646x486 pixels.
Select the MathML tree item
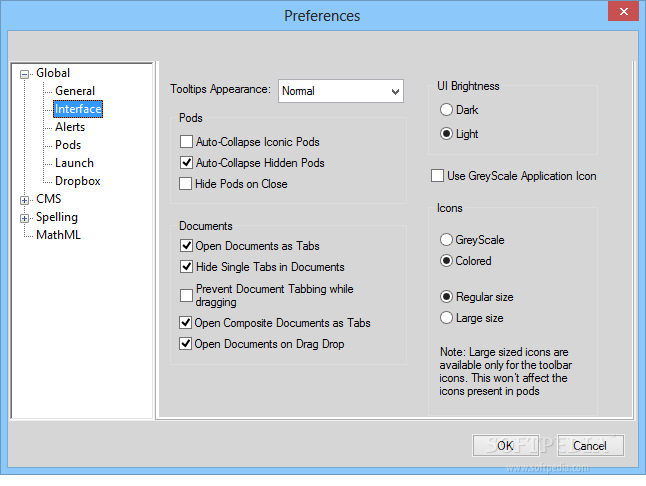pyautogui.click(x=58, y=235)
